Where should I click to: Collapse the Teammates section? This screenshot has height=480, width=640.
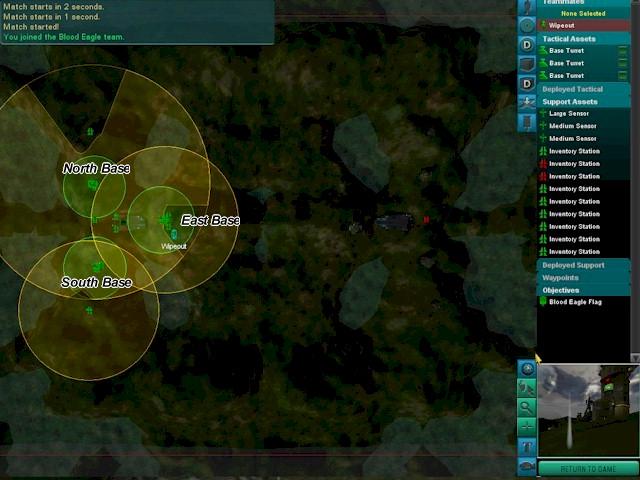pos(584,3)
